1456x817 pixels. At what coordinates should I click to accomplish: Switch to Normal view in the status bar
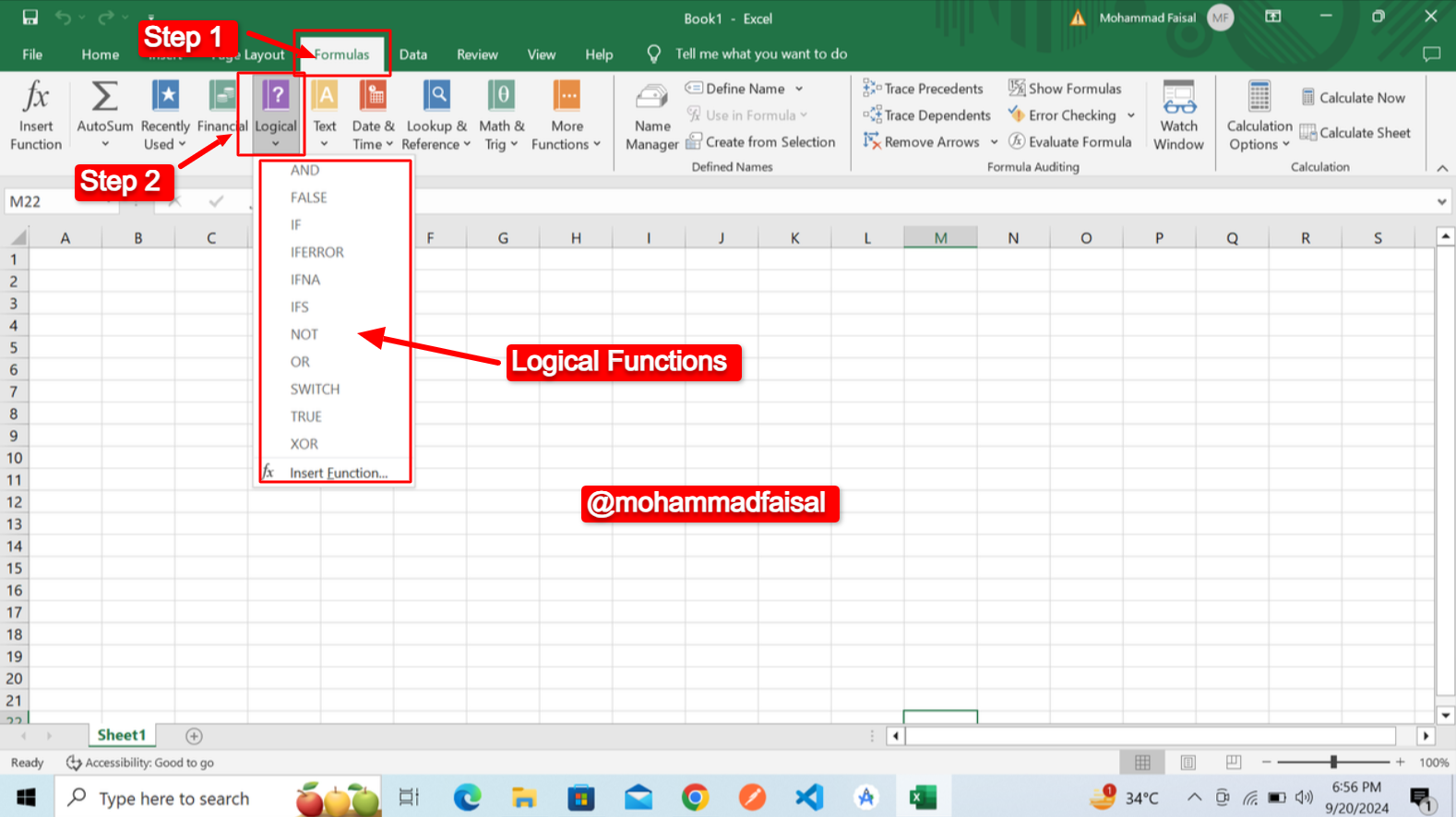[1142, 763]
